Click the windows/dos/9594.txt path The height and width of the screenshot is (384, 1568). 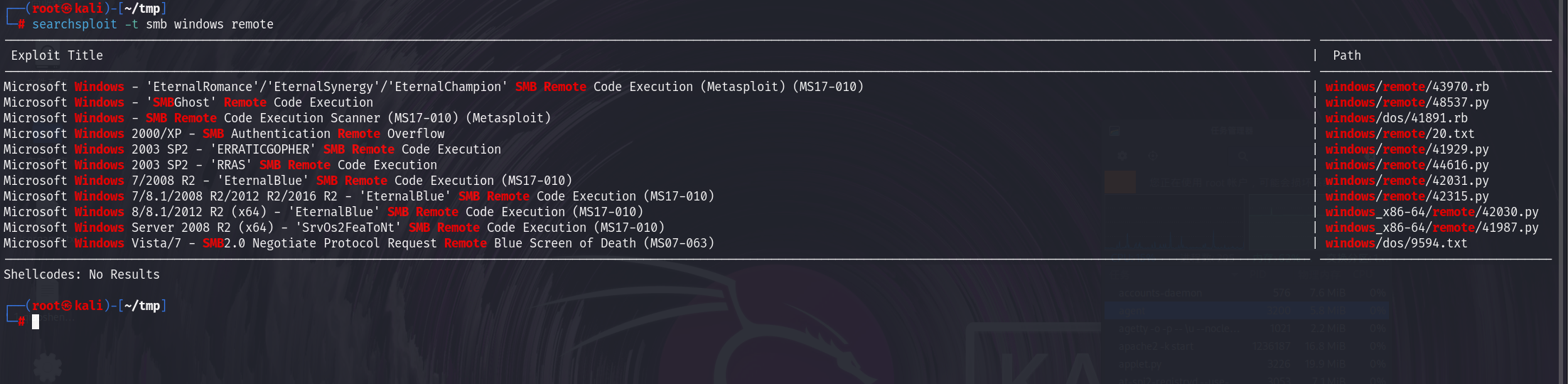(x=1396, y=243)
